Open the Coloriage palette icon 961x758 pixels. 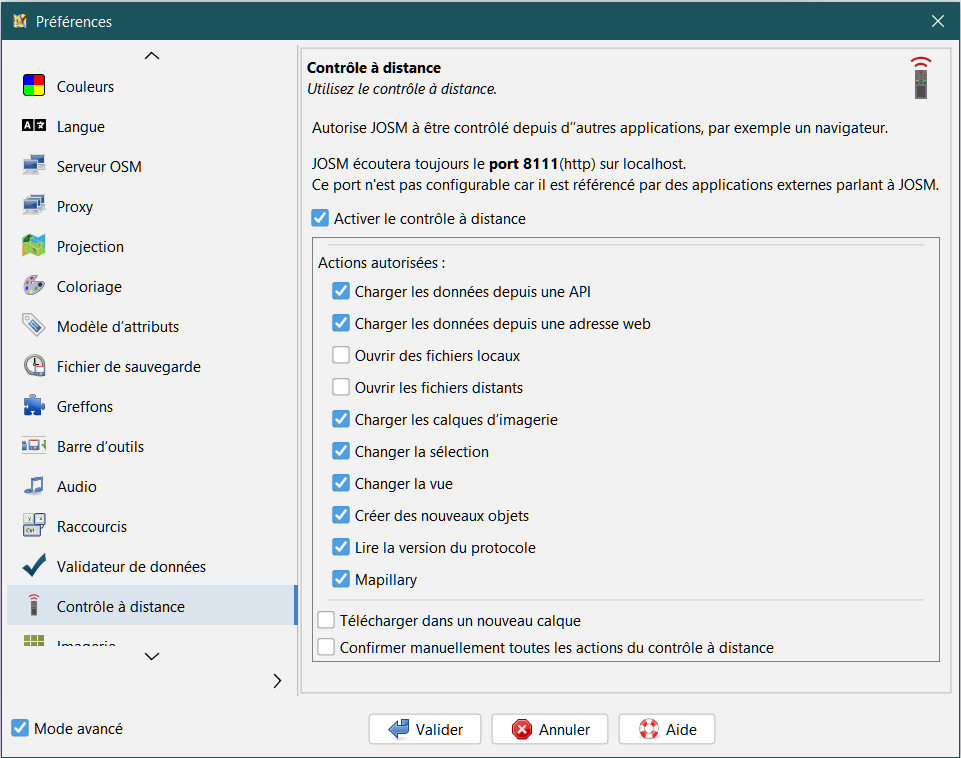(x=34, y=287)
